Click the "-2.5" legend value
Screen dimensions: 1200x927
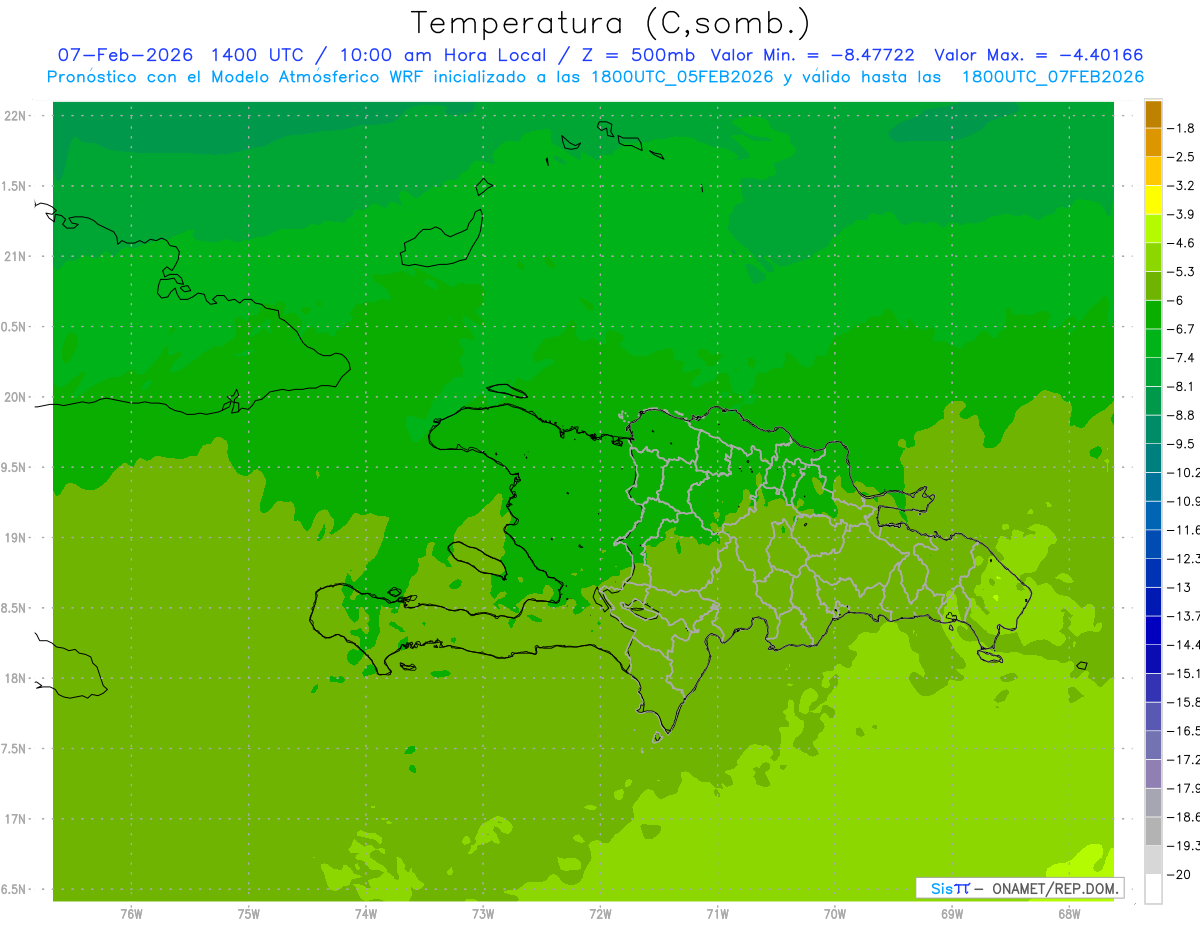click(x=1182, y=157)
